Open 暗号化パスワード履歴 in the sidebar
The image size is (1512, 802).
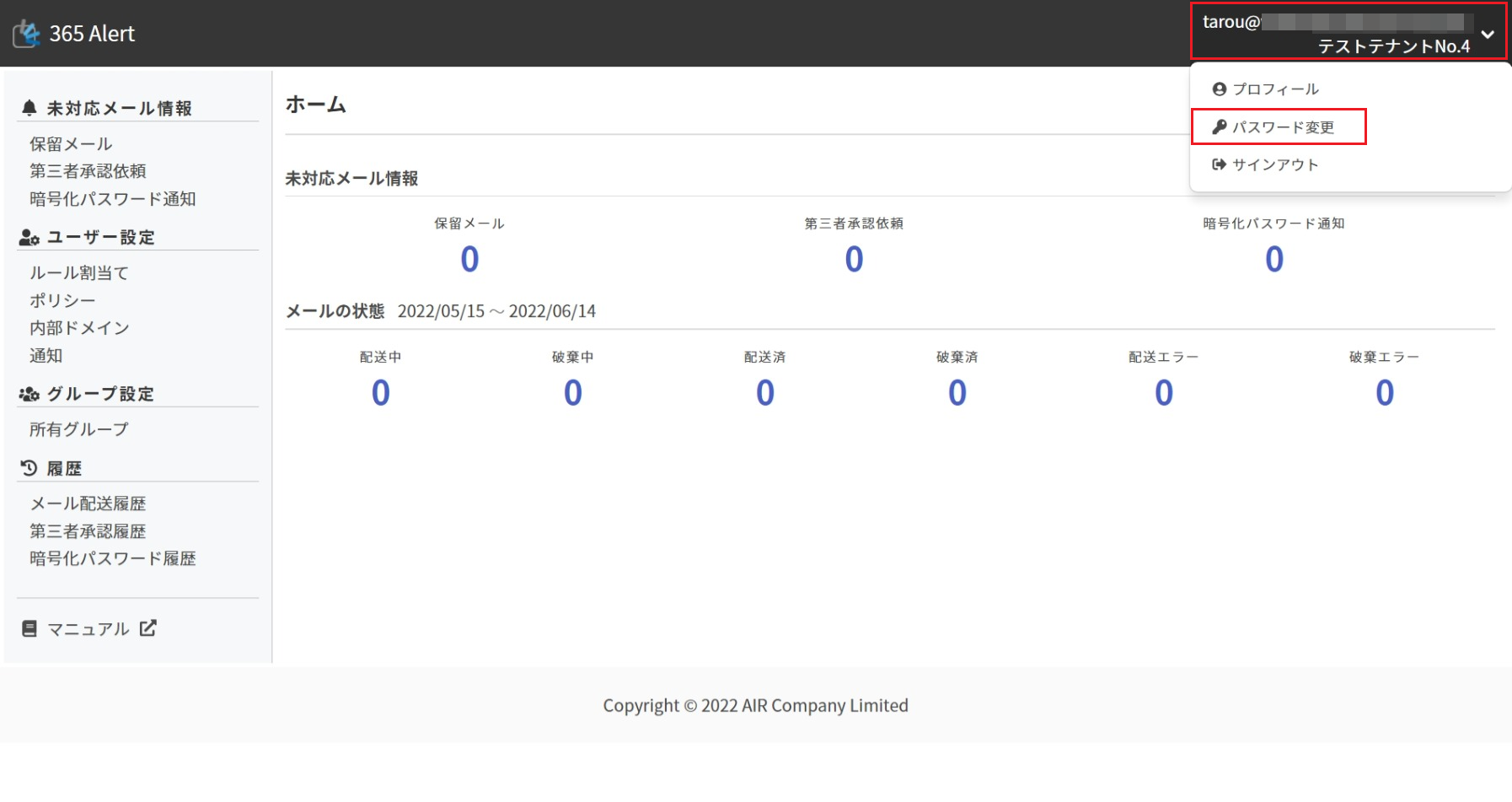(112, 558)
